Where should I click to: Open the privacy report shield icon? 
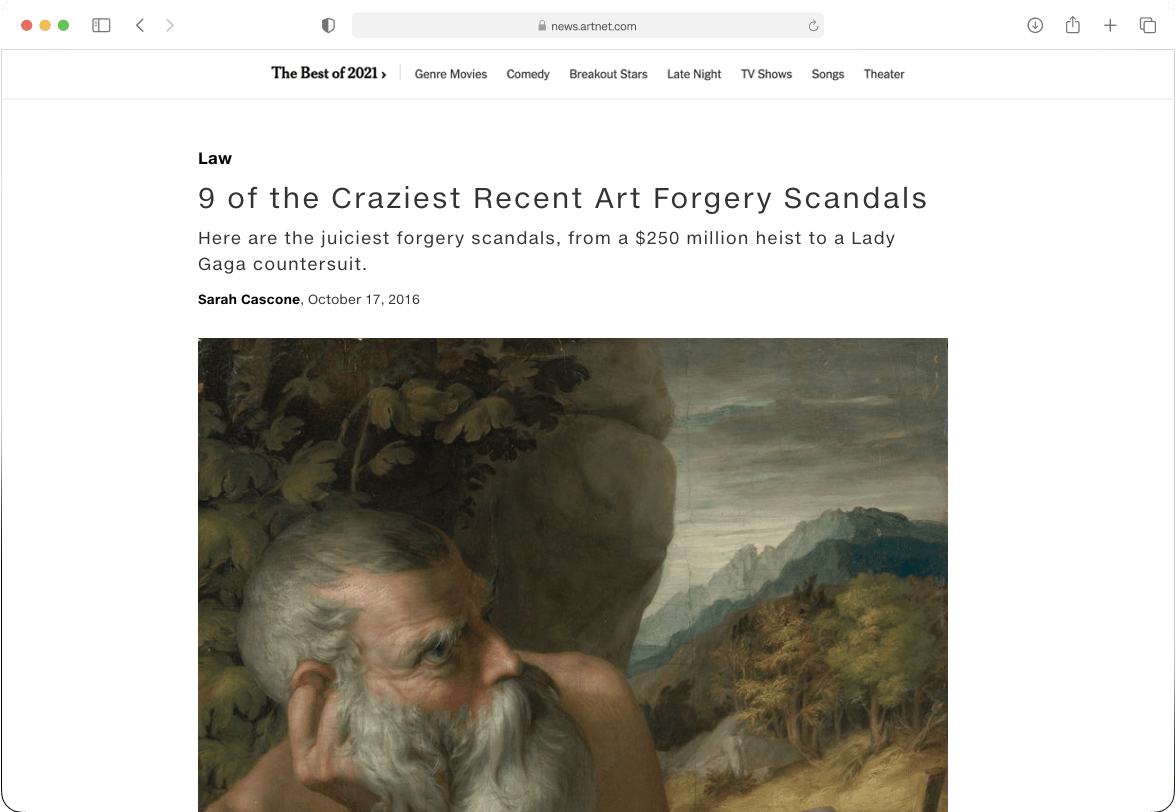click(x=328, y=25)
